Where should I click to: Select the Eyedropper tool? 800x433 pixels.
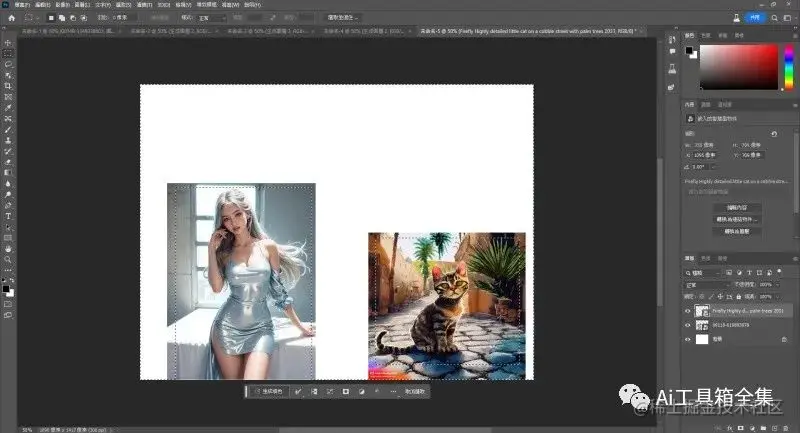coord(8,108)
